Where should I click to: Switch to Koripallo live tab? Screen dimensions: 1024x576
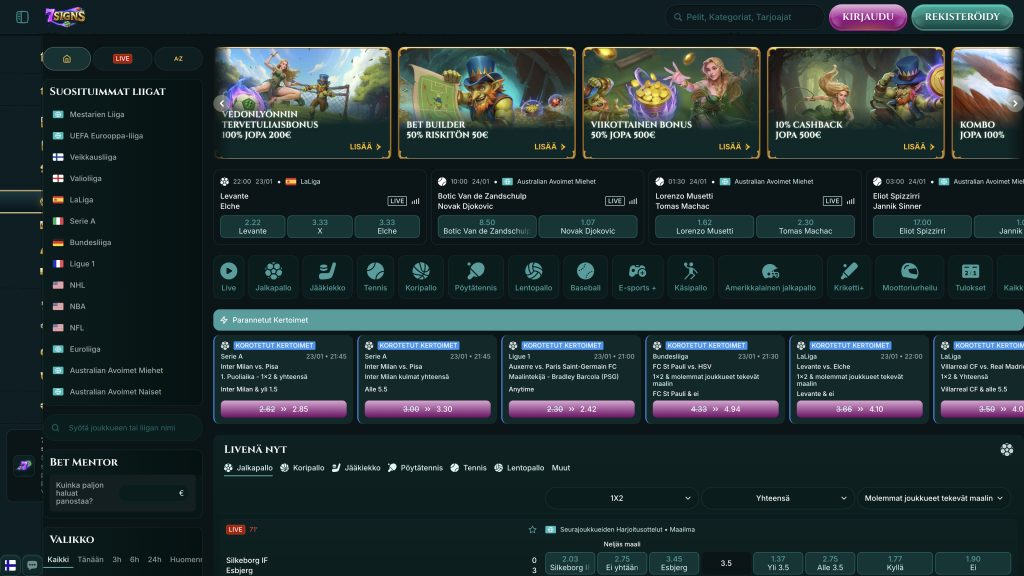click(302, 468)
